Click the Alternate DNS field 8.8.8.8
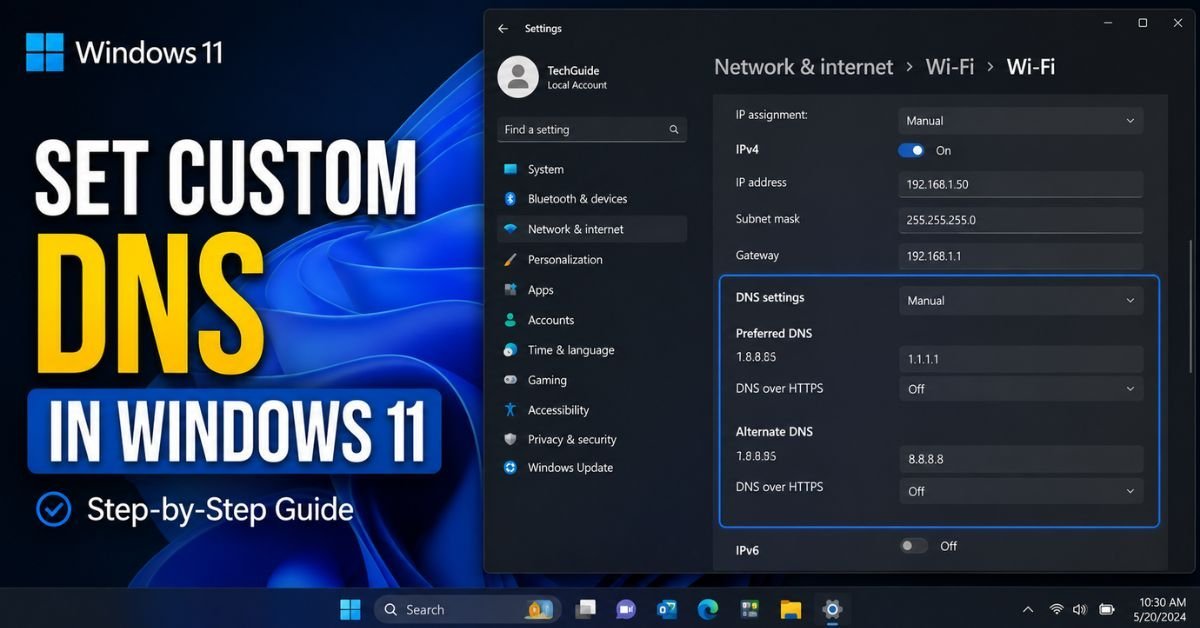This screenshot has height=628, width=1200. [1021, 459]
